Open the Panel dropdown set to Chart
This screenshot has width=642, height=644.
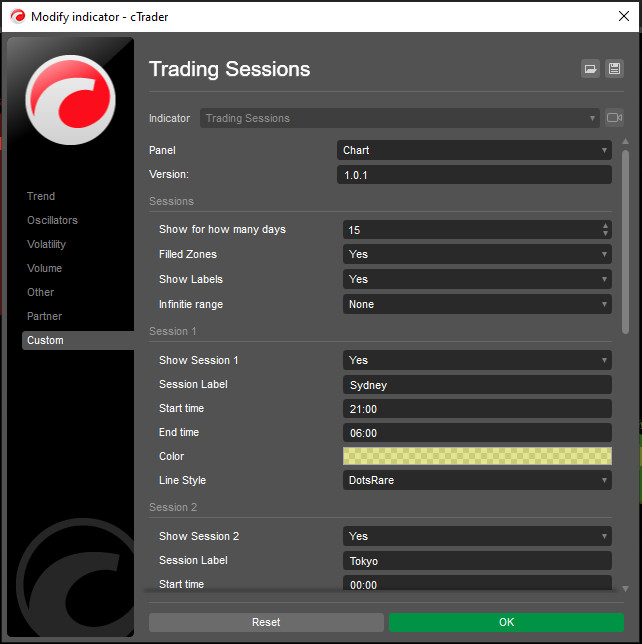coord(474,150)
